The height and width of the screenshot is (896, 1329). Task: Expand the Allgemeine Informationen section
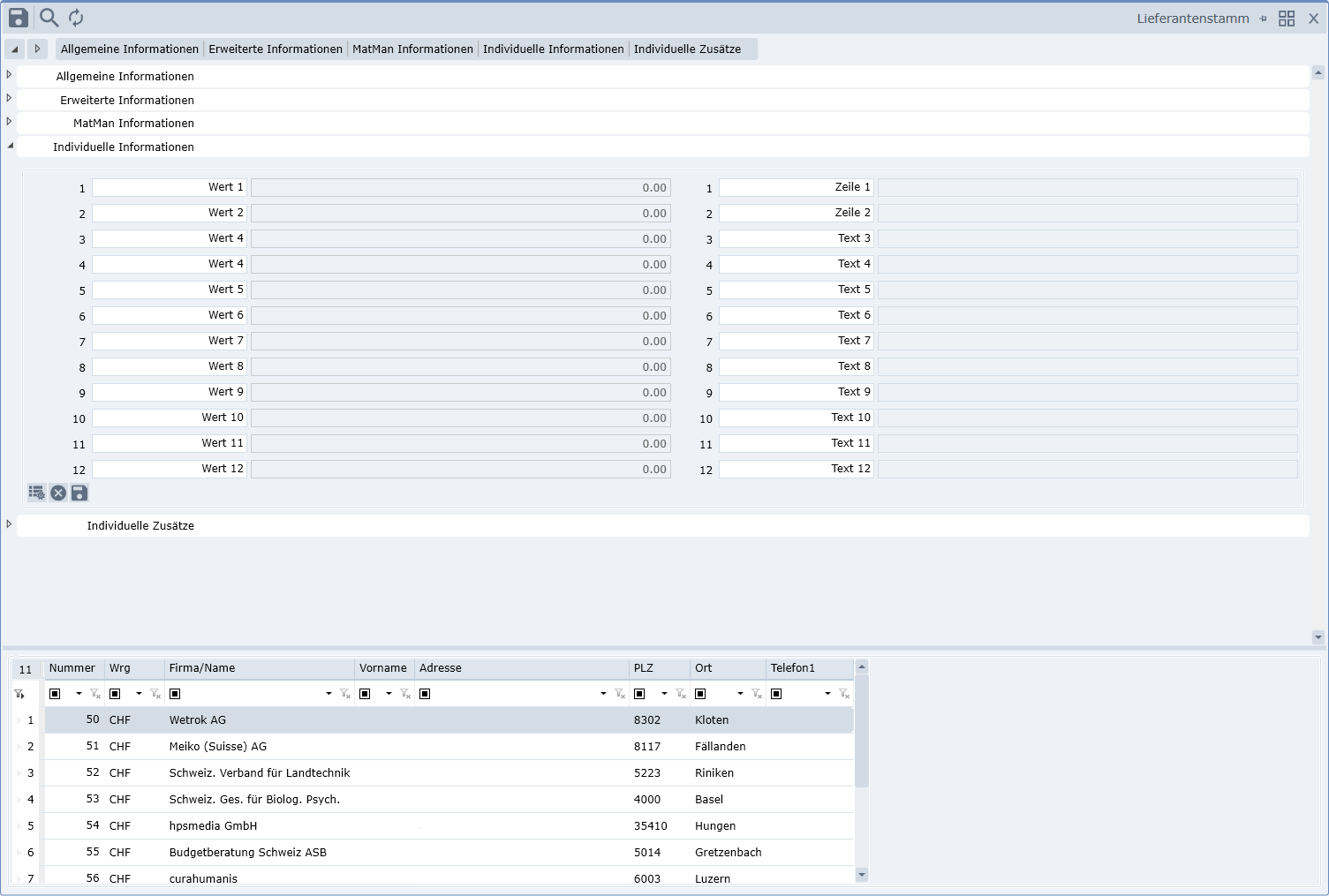9,75
